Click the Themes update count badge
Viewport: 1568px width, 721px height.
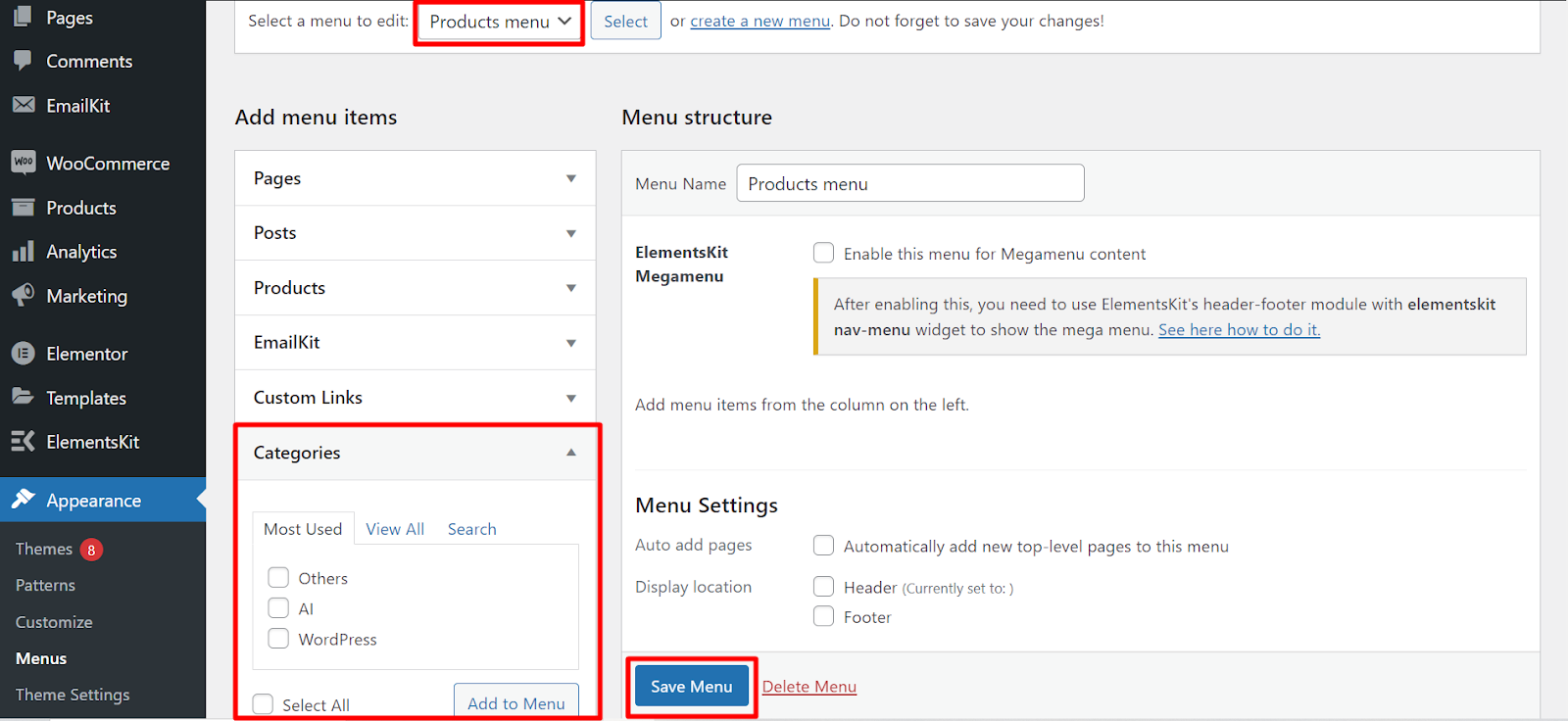point(91,550)
